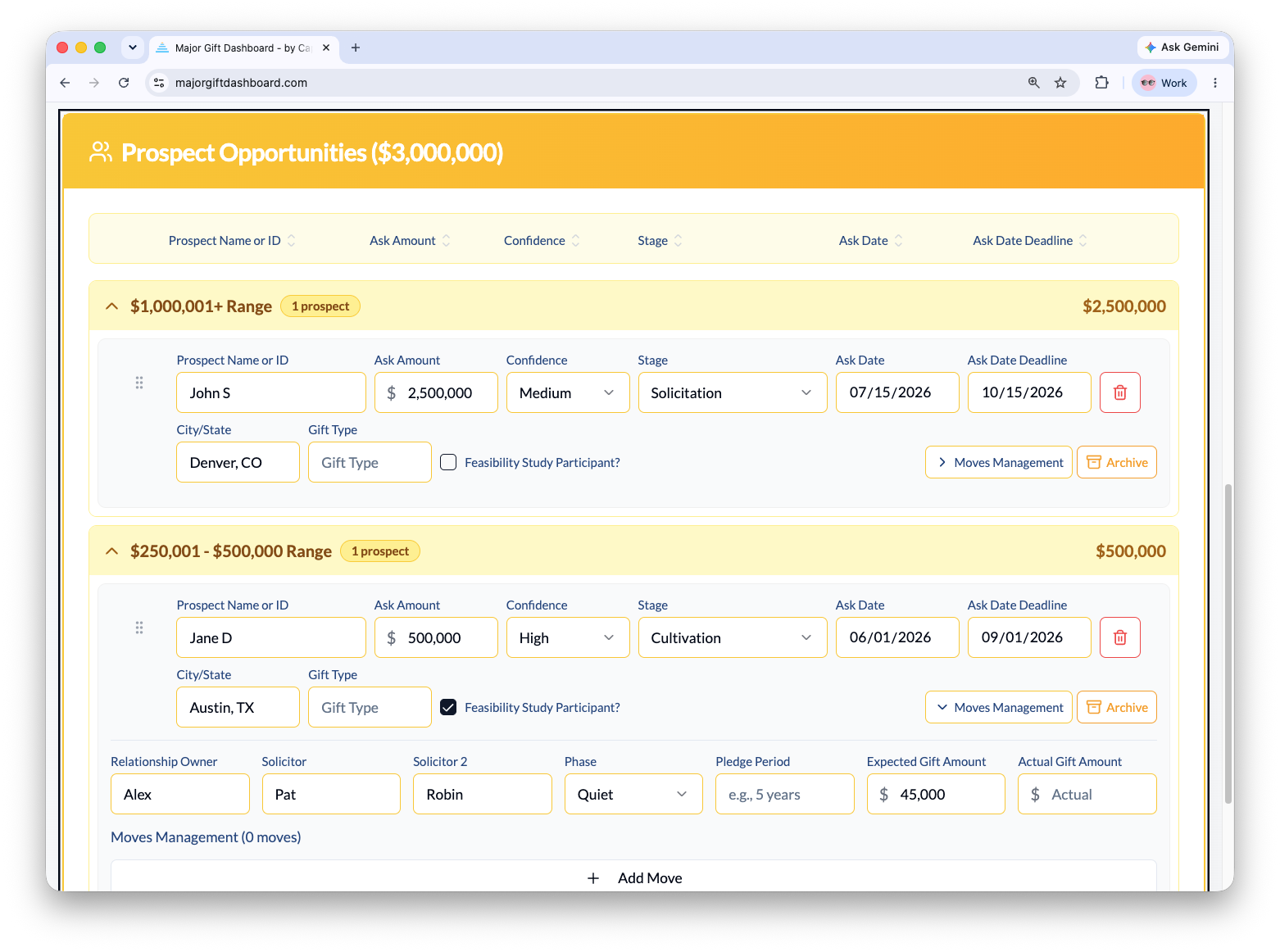
Task: Click the drag handle beside Jane D
Action: [x=139, y=628]
